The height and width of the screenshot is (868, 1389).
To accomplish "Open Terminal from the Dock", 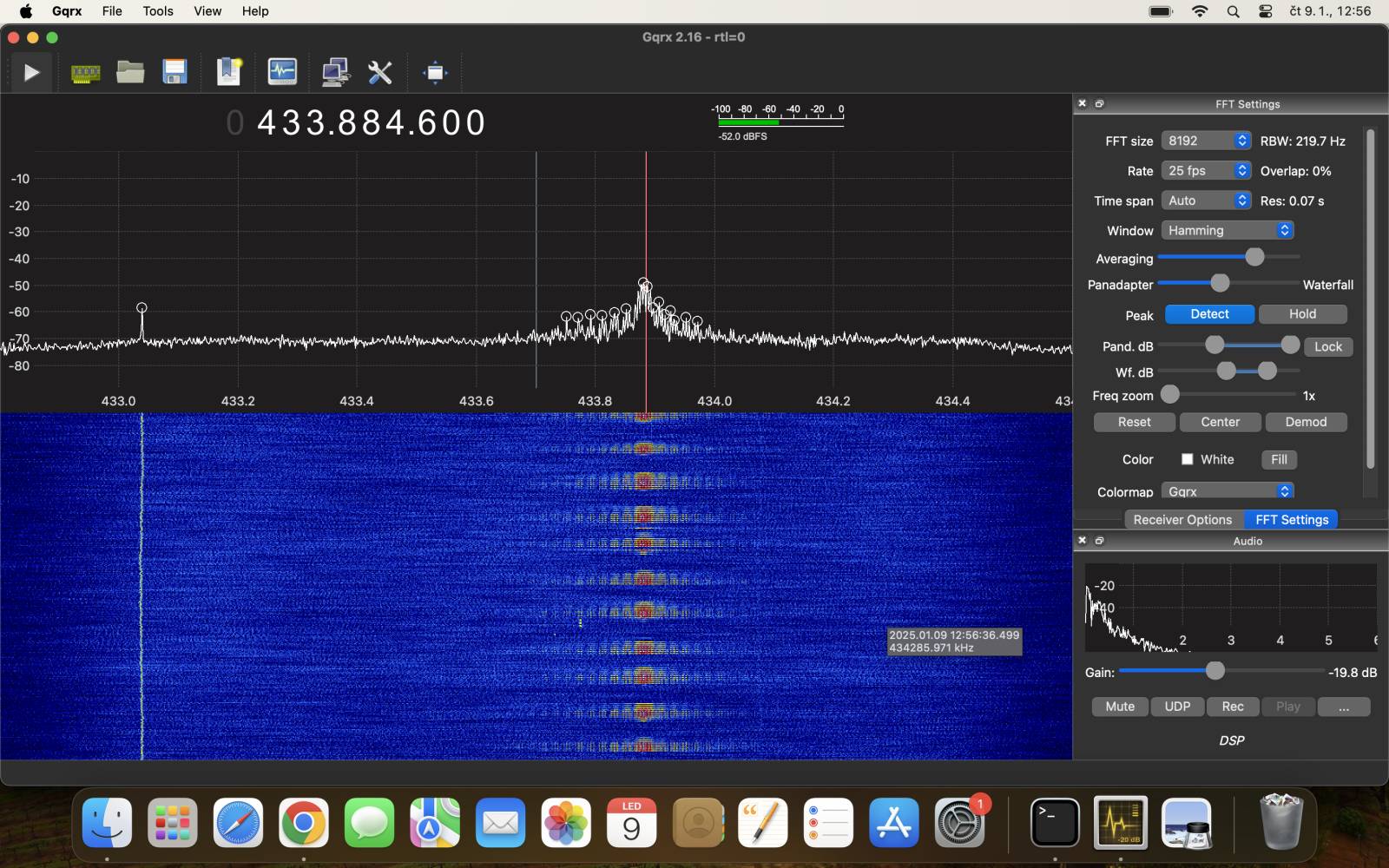I will [x=1056, y=822].
